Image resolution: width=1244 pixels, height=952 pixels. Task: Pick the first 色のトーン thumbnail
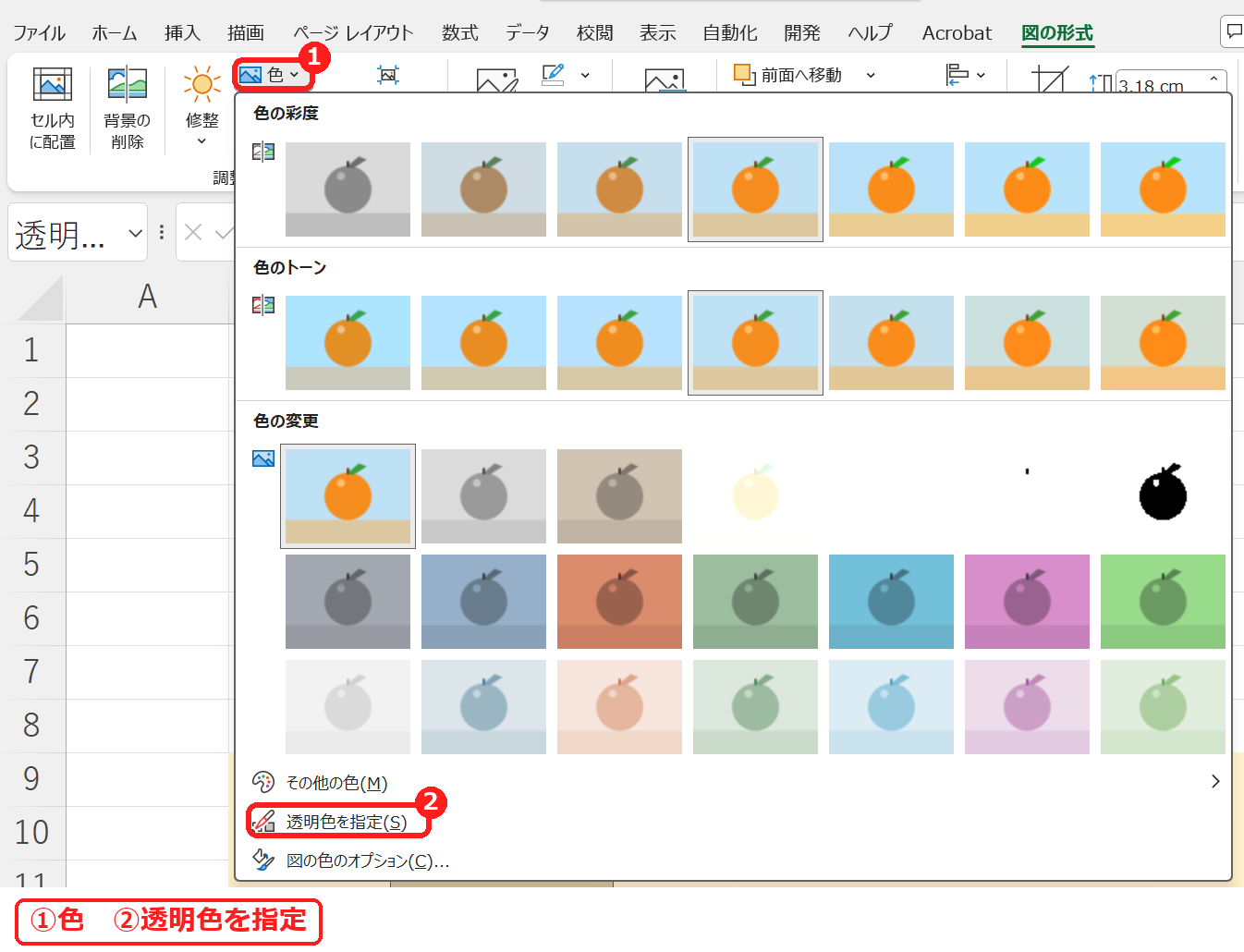pyautogui.click(x=348, y=343)
